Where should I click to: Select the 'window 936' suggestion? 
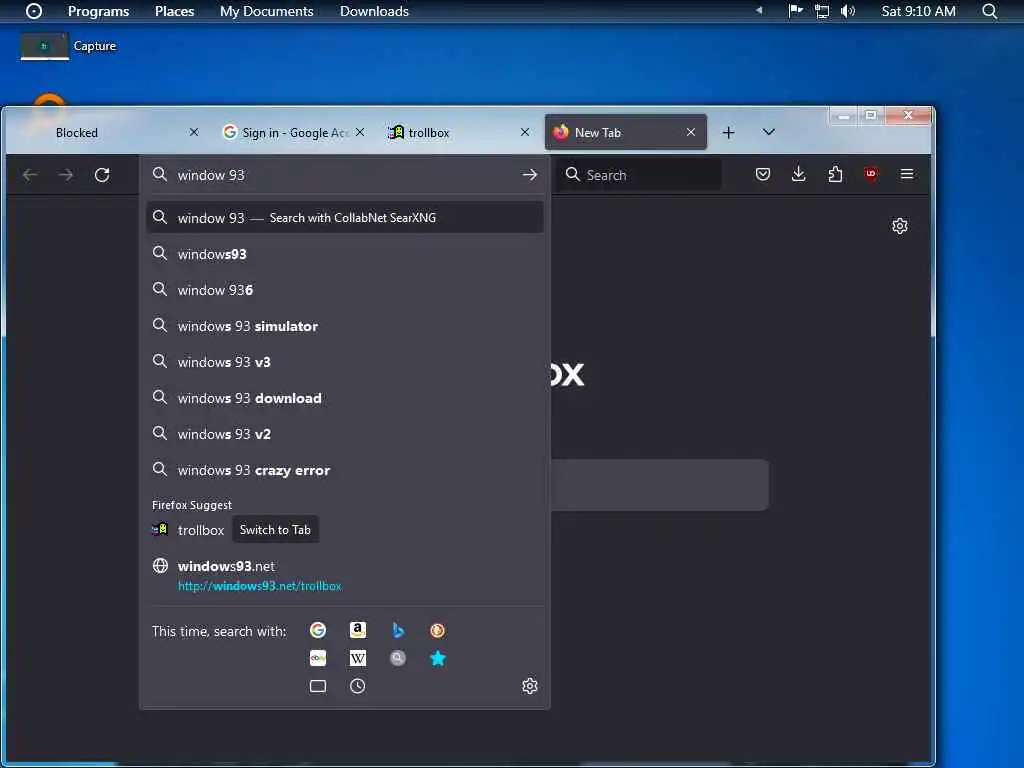(x=345, y=290)
